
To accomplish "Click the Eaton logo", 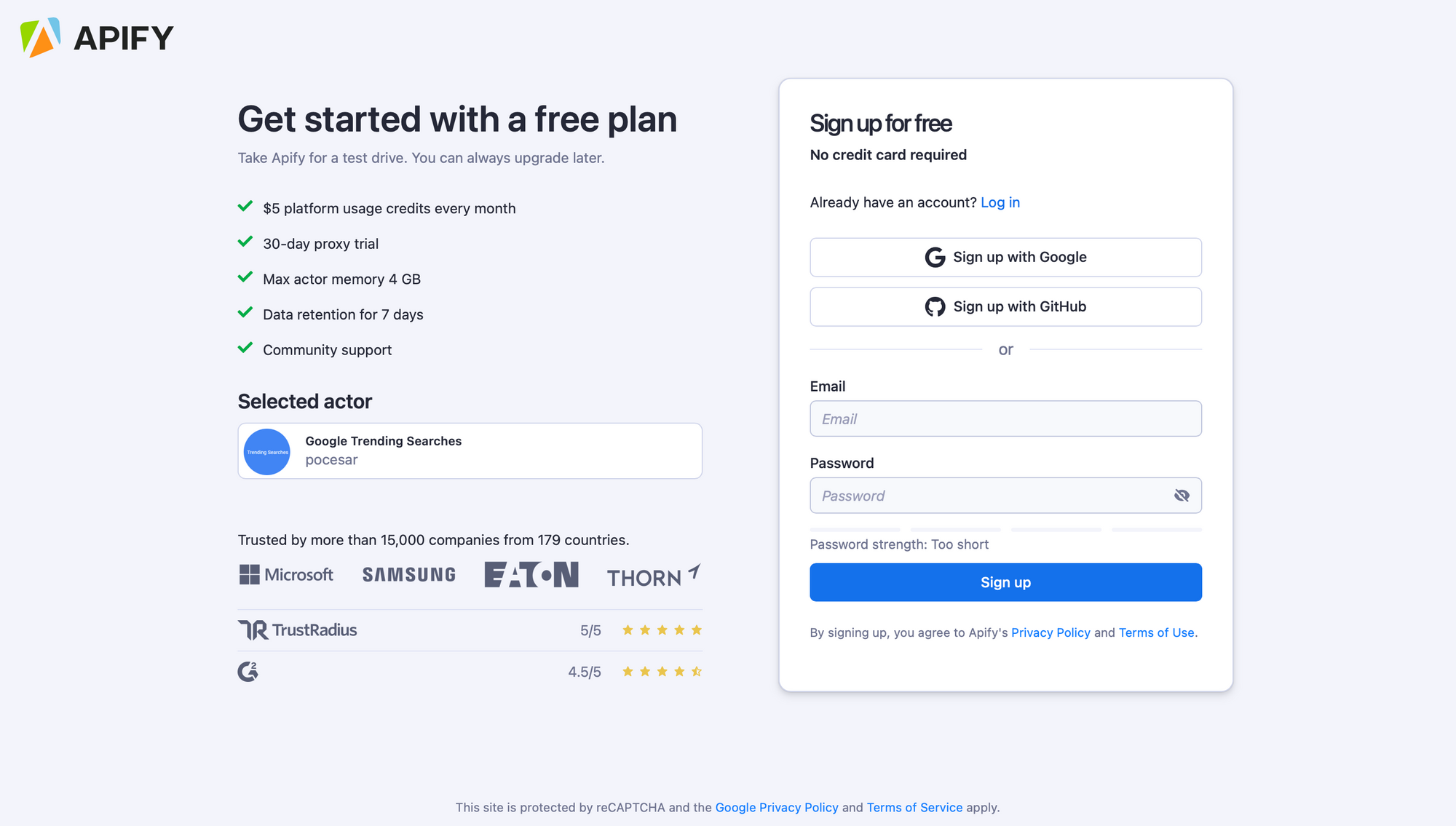I will pyautogui.click(x=531, y=574).
